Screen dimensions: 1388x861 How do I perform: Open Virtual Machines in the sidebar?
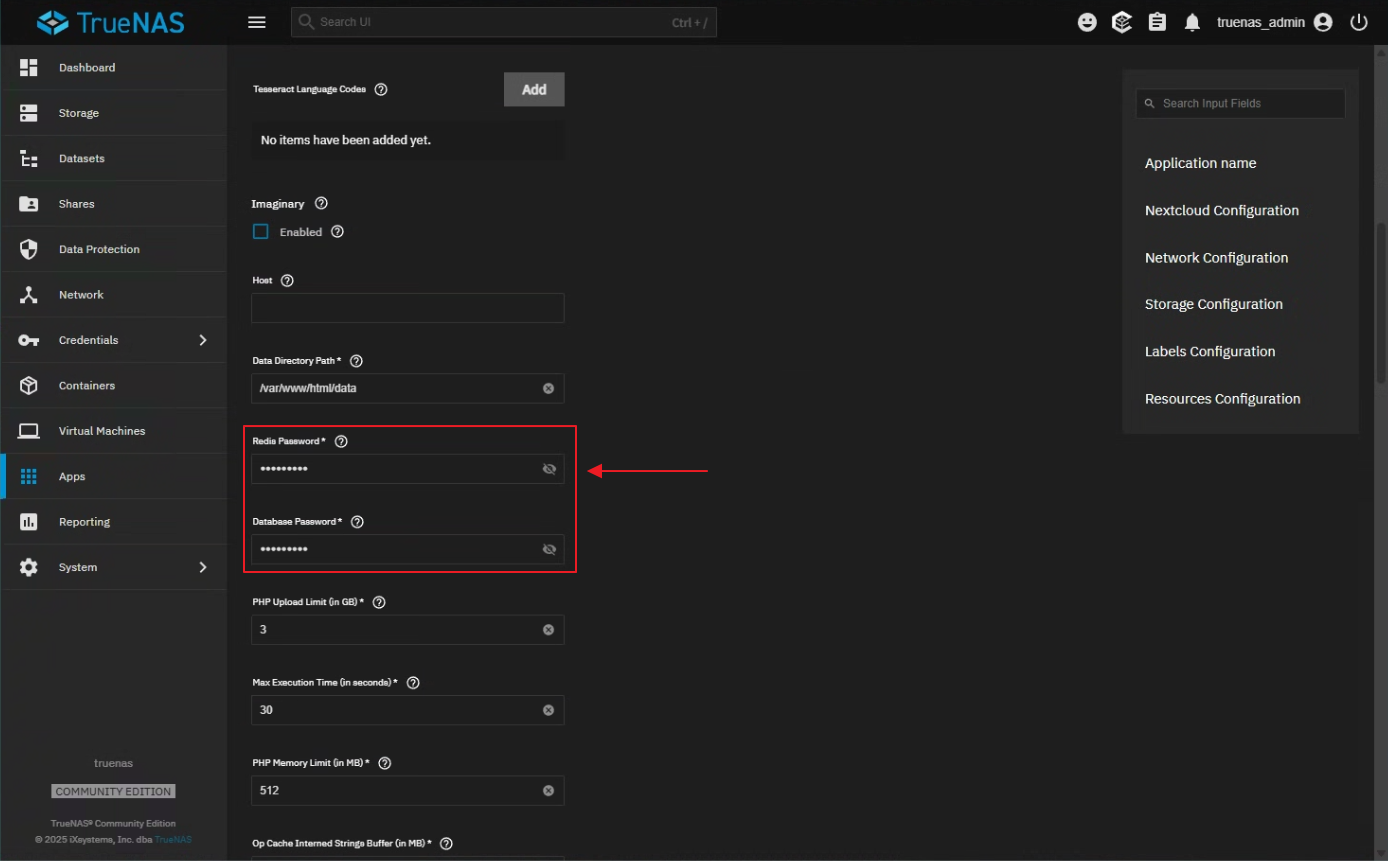(114, 431)
